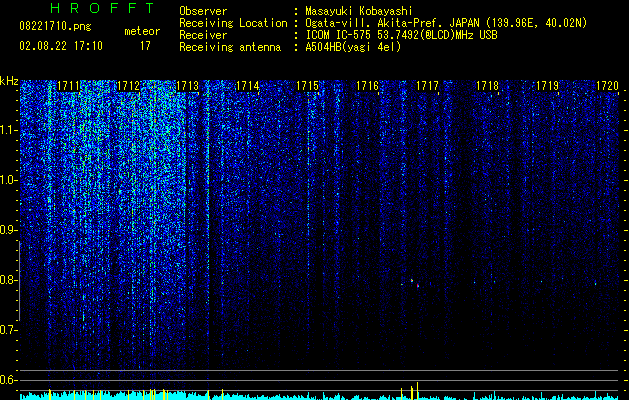Click the 1.0 kHz axis label
629x400 pixels.
coord(7,180)
